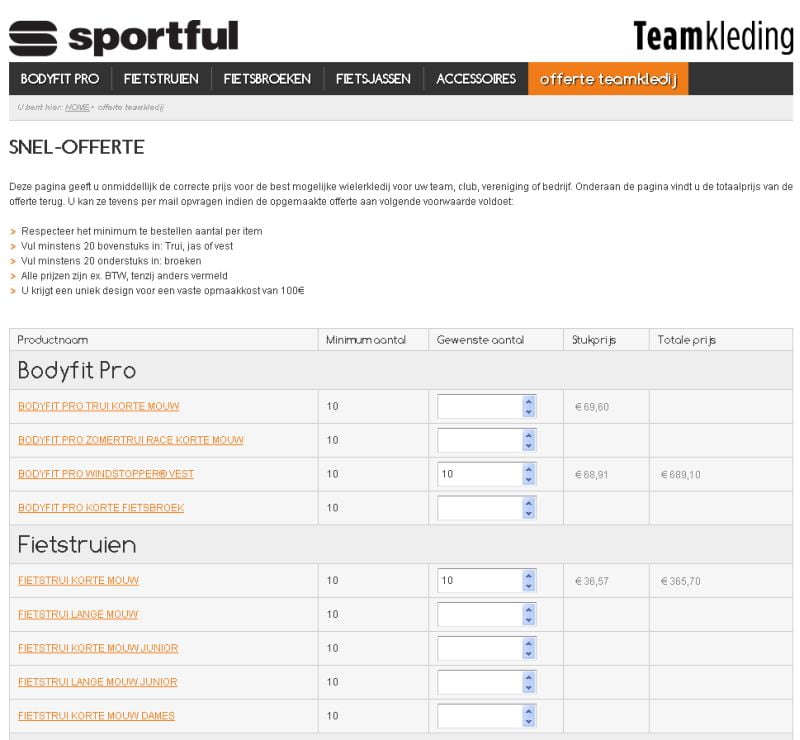Open Fietstrui Lange Mouw Junior link
This screenshot has height=740, width=800.
pyautogui.click(x=98, y=682)
